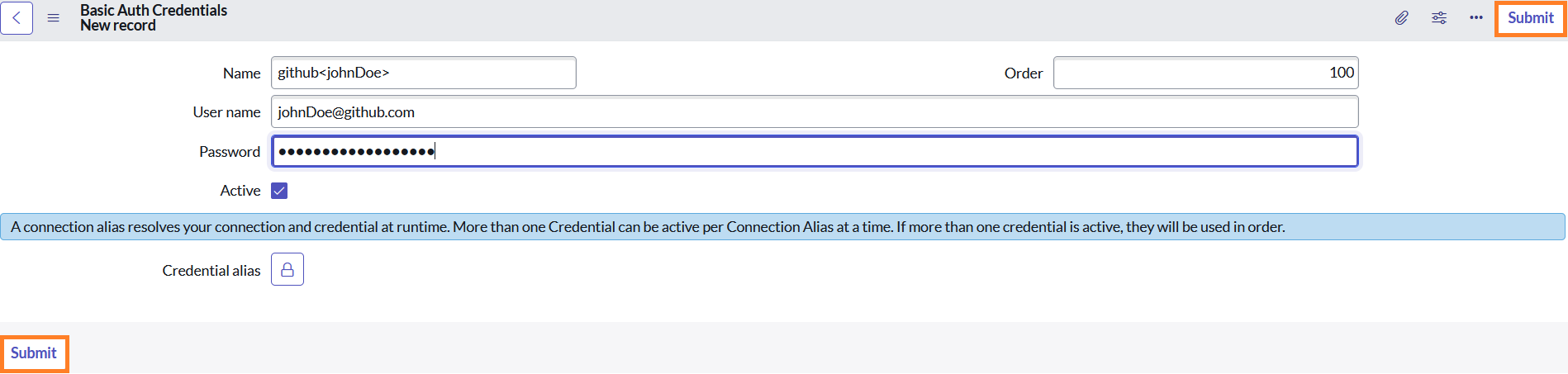Click the Credential alias label
This screenshot has height=374, width=1568.
pyautogui.click(x=211, y=271)
